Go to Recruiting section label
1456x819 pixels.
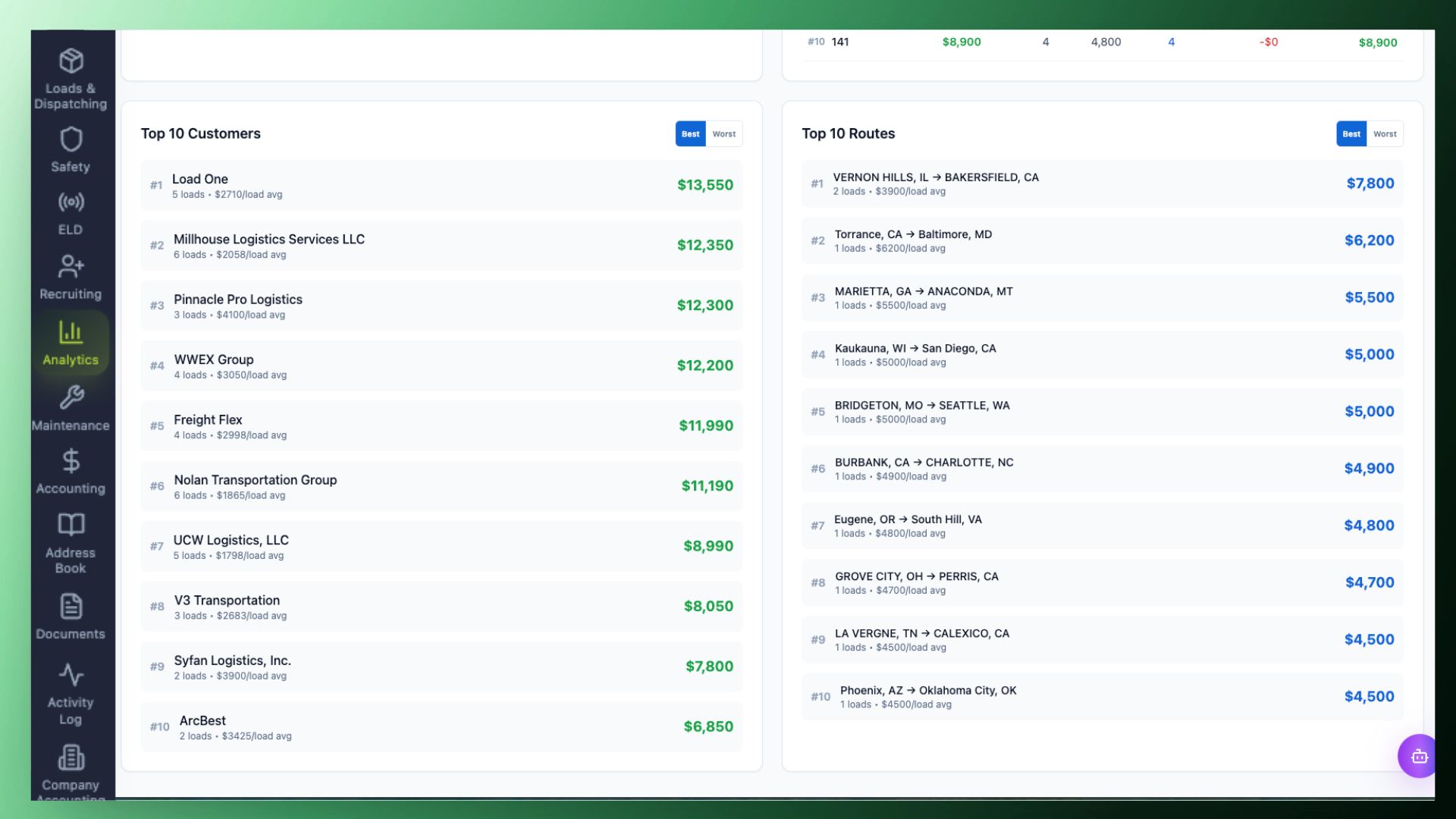coord(71,294)
